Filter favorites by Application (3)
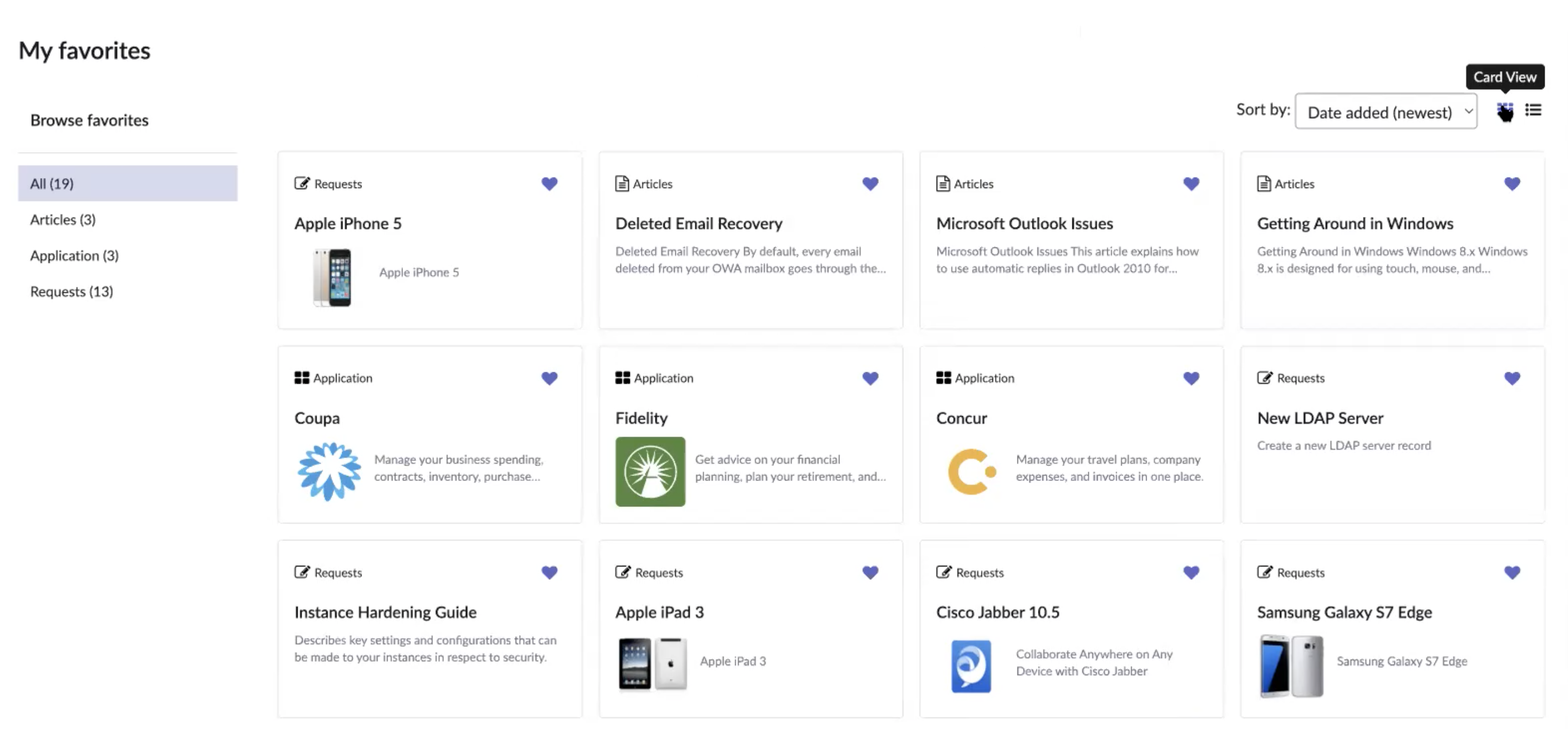 click(x=74, y=255)
